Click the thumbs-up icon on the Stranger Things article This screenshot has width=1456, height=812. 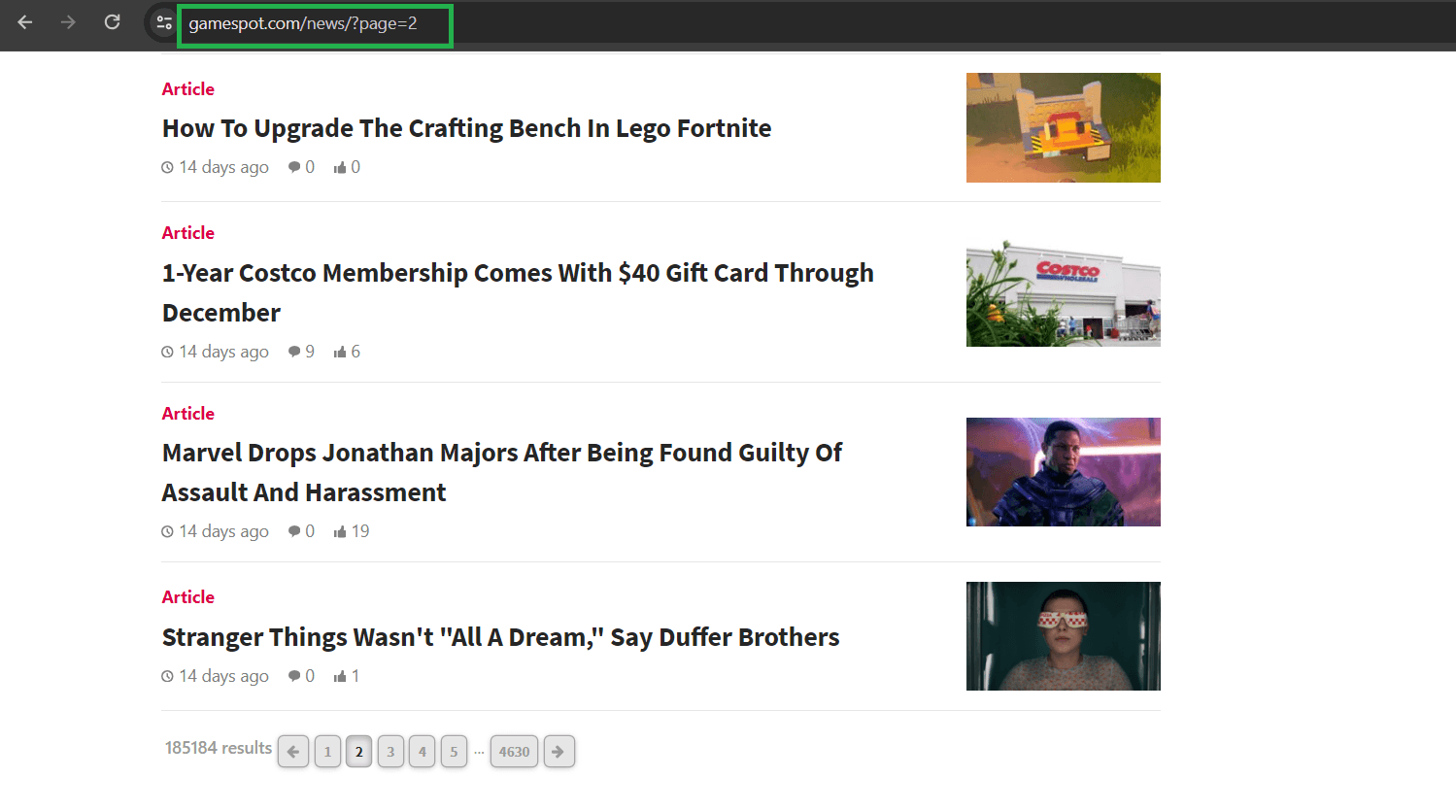(340, 676)
